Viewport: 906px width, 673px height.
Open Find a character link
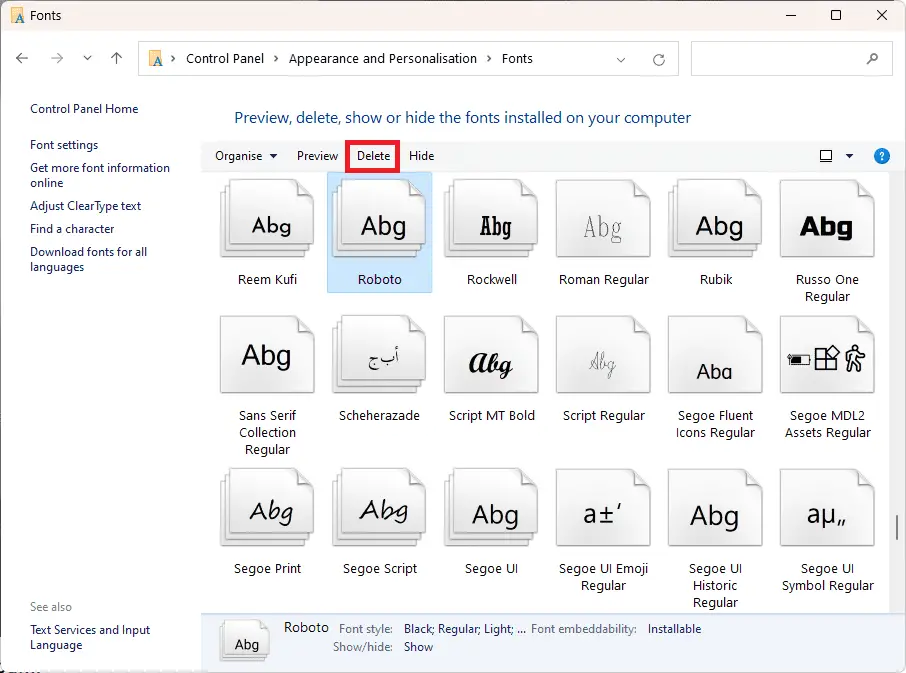(72, 229)
